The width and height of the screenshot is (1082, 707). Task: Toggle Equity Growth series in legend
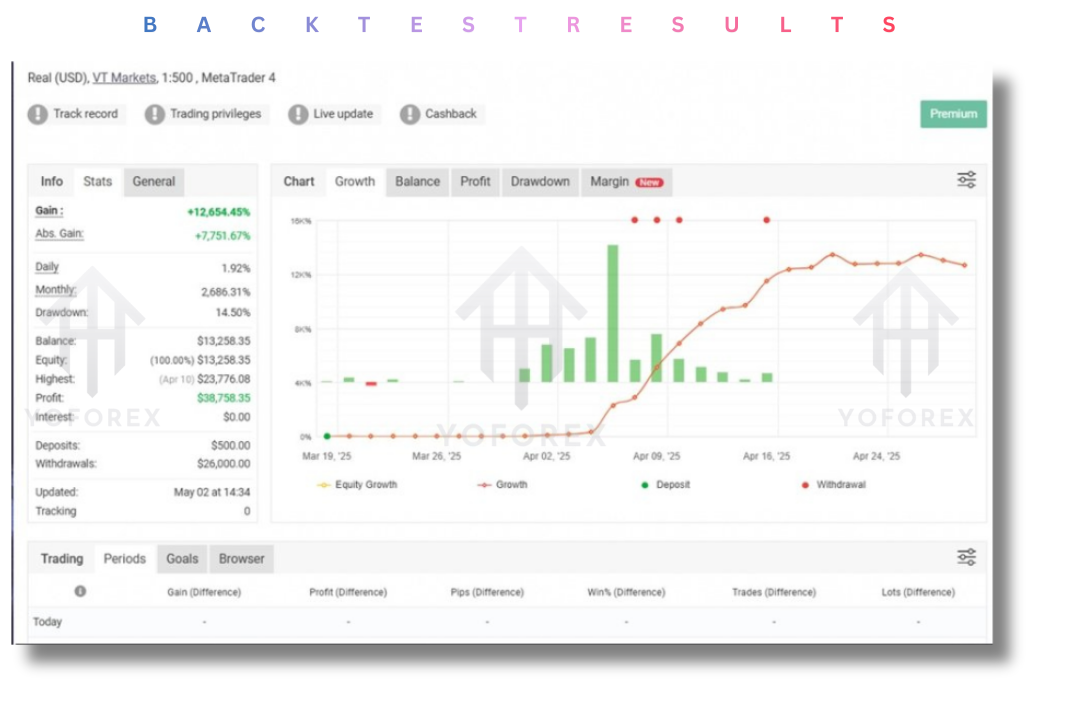357,485
